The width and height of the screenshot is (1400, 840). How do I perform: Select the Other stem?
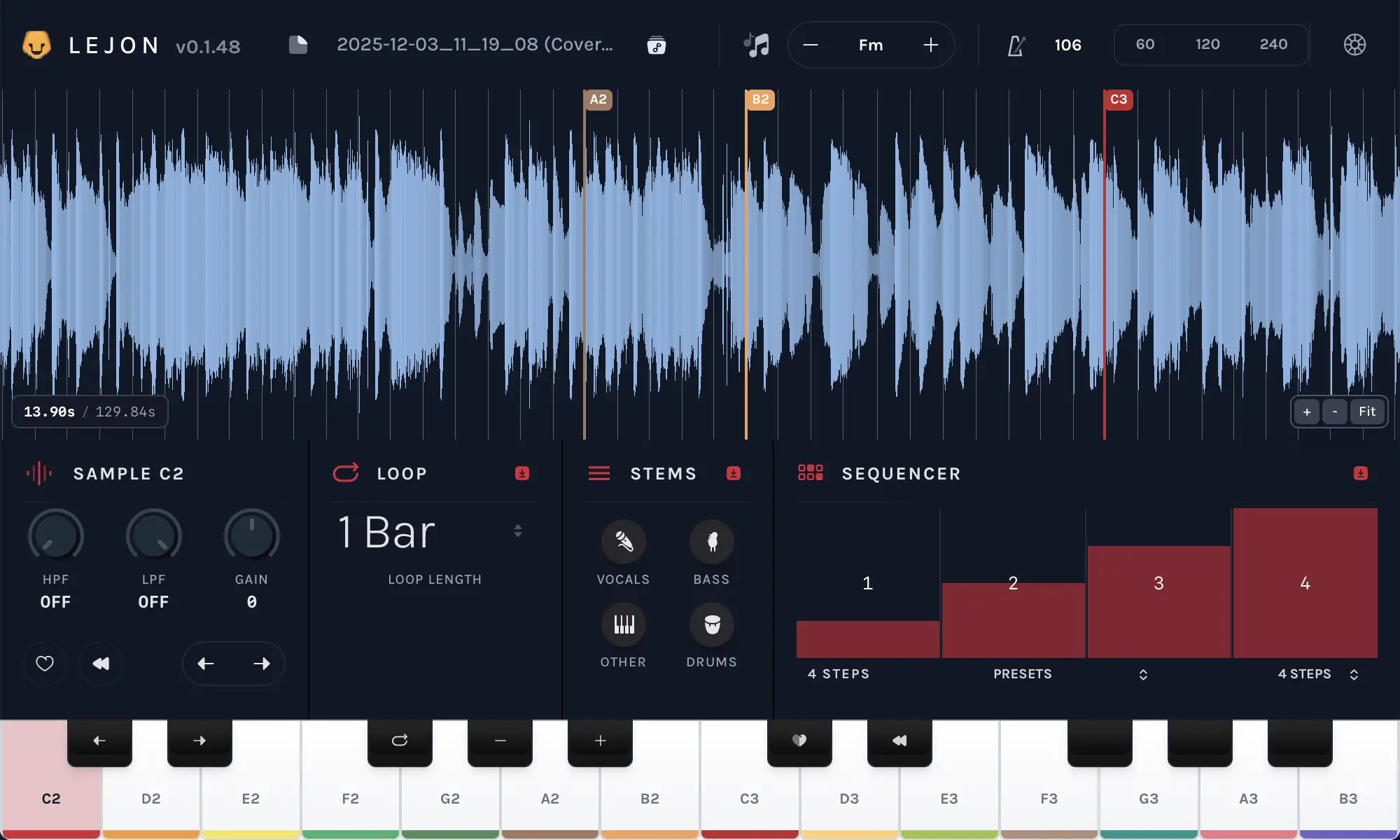[623, 625]
